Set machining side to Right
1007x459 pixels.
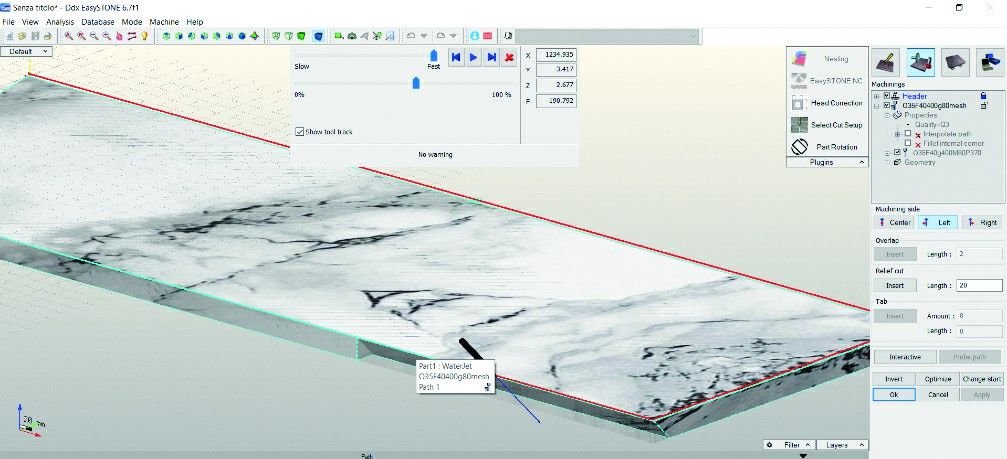981,222
